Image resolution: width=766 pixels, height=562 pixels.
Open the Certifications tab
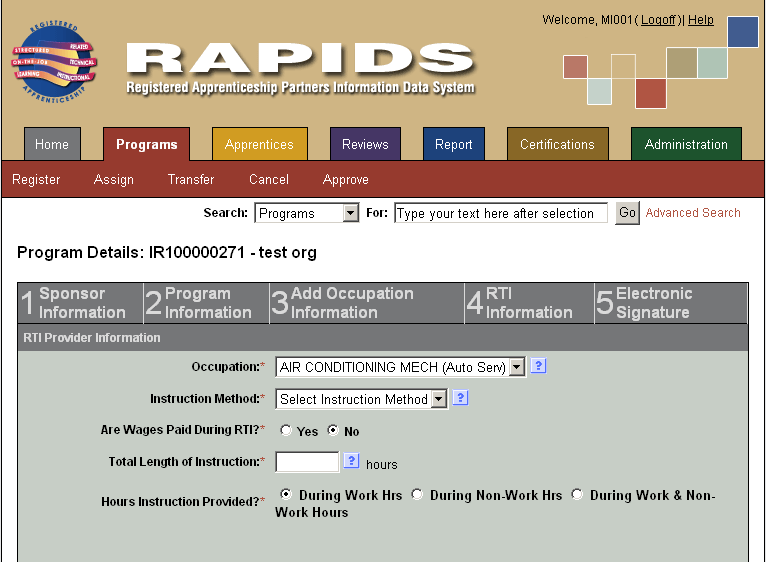[x=557, y=144]
